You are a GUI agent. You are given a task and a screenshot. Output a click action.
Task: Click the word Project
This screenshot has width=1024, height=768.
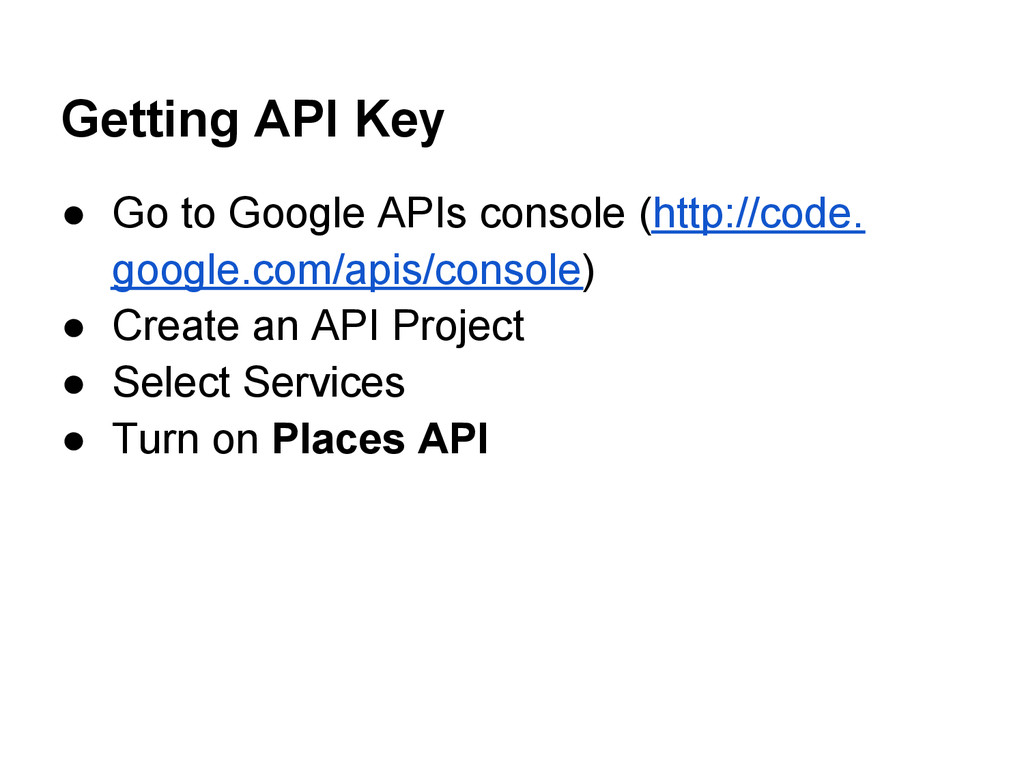tap(458, 325)
